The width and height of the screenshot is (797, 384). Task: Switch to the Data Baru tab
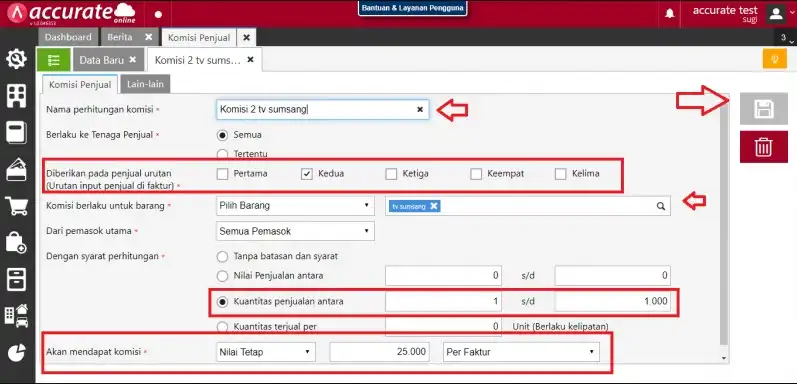click(x=102, y=60)
